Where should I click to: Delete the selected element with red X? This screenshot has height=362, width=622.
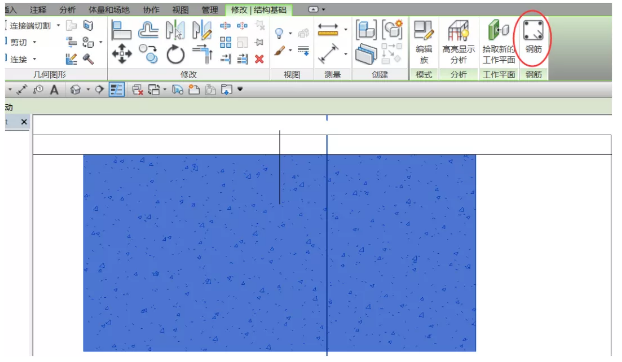pos(259,59)
